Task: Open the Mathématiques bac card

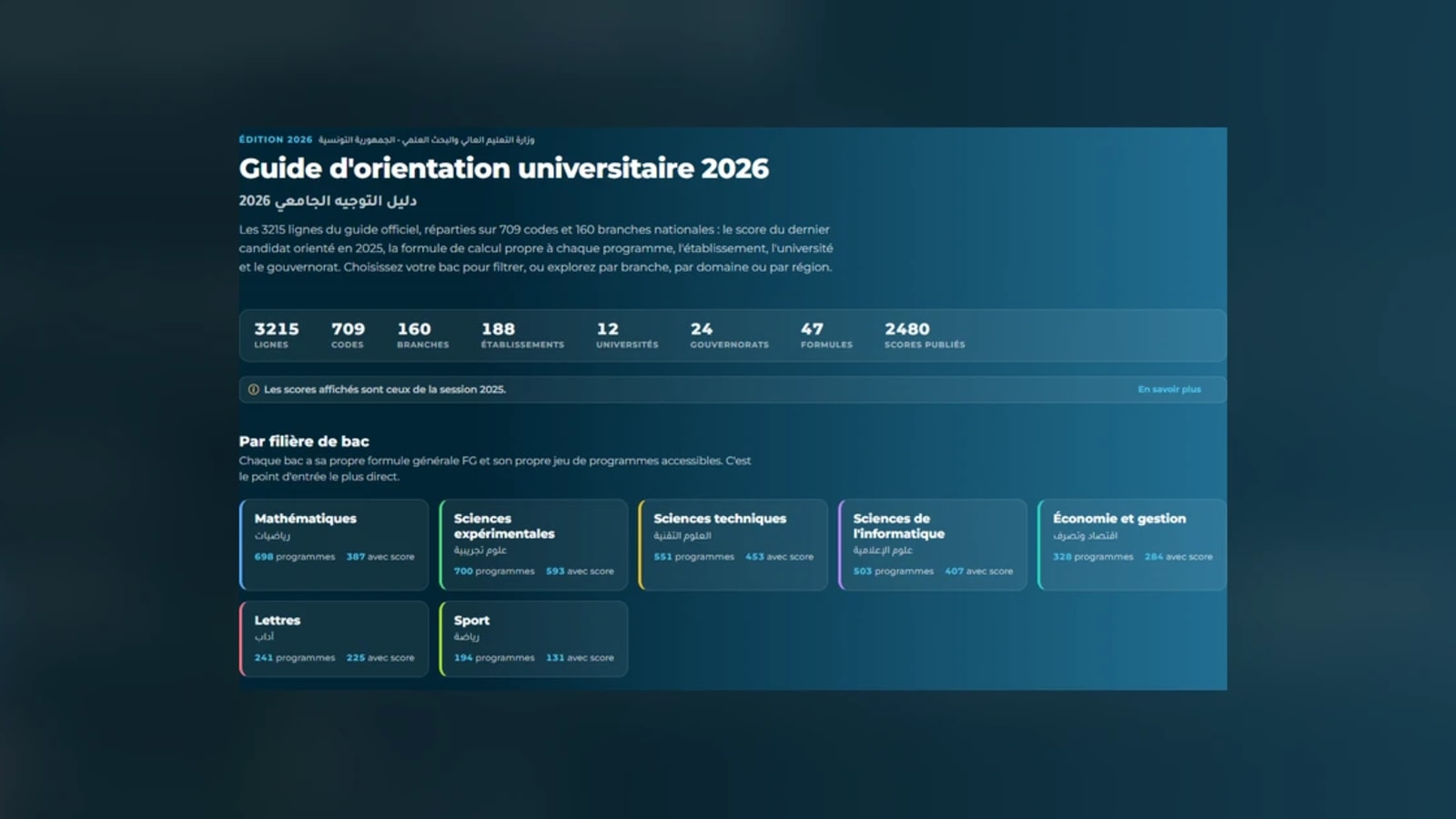Action: coord(334,544)
